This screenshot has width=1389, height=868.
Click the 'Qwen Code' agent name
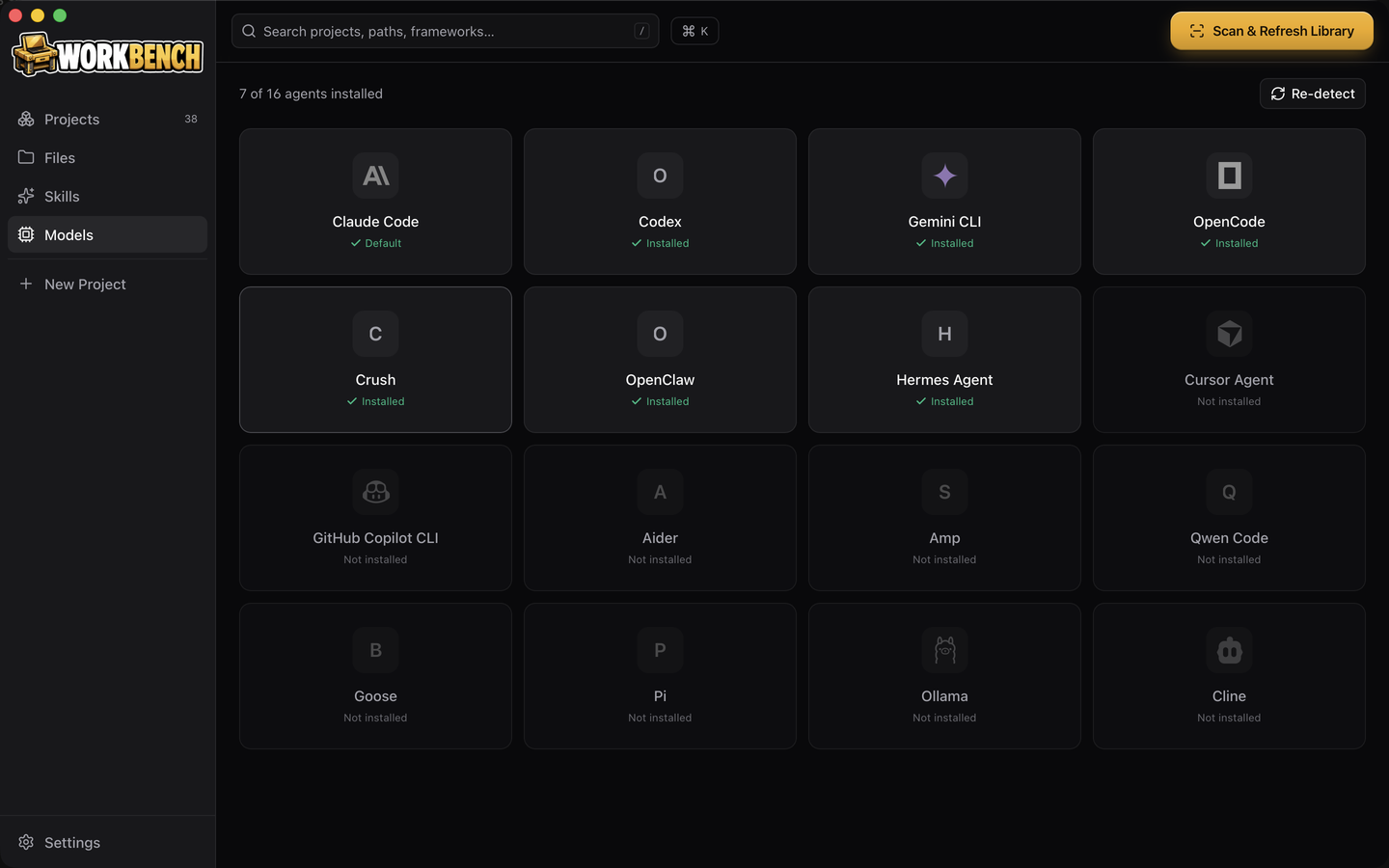click(1229, 538)
